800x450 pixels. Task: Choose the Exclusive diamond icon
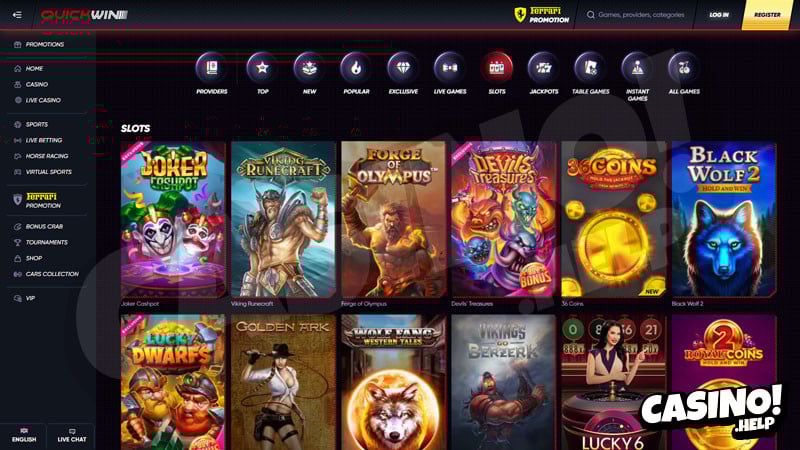coord(403,68)
